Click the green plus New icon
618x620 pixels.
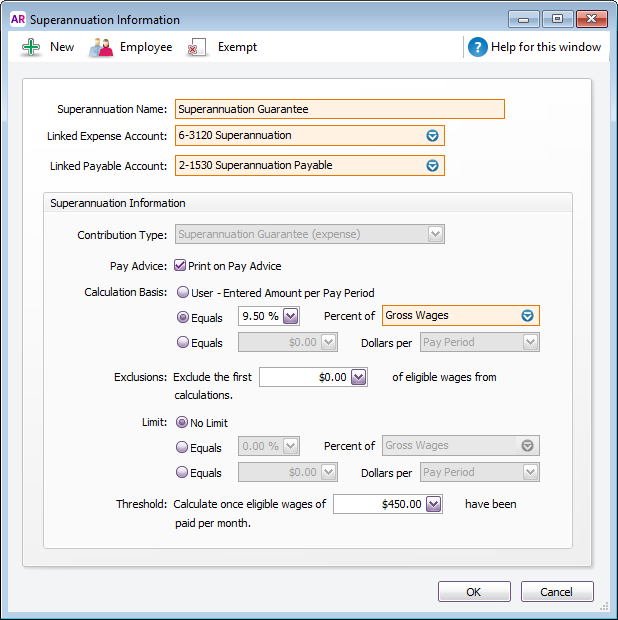click(32, 47)
